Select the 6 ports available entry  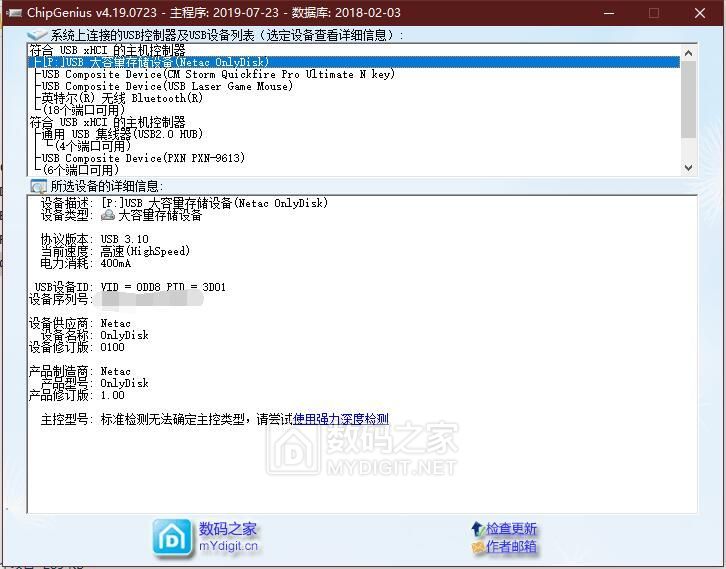[81, 170]
